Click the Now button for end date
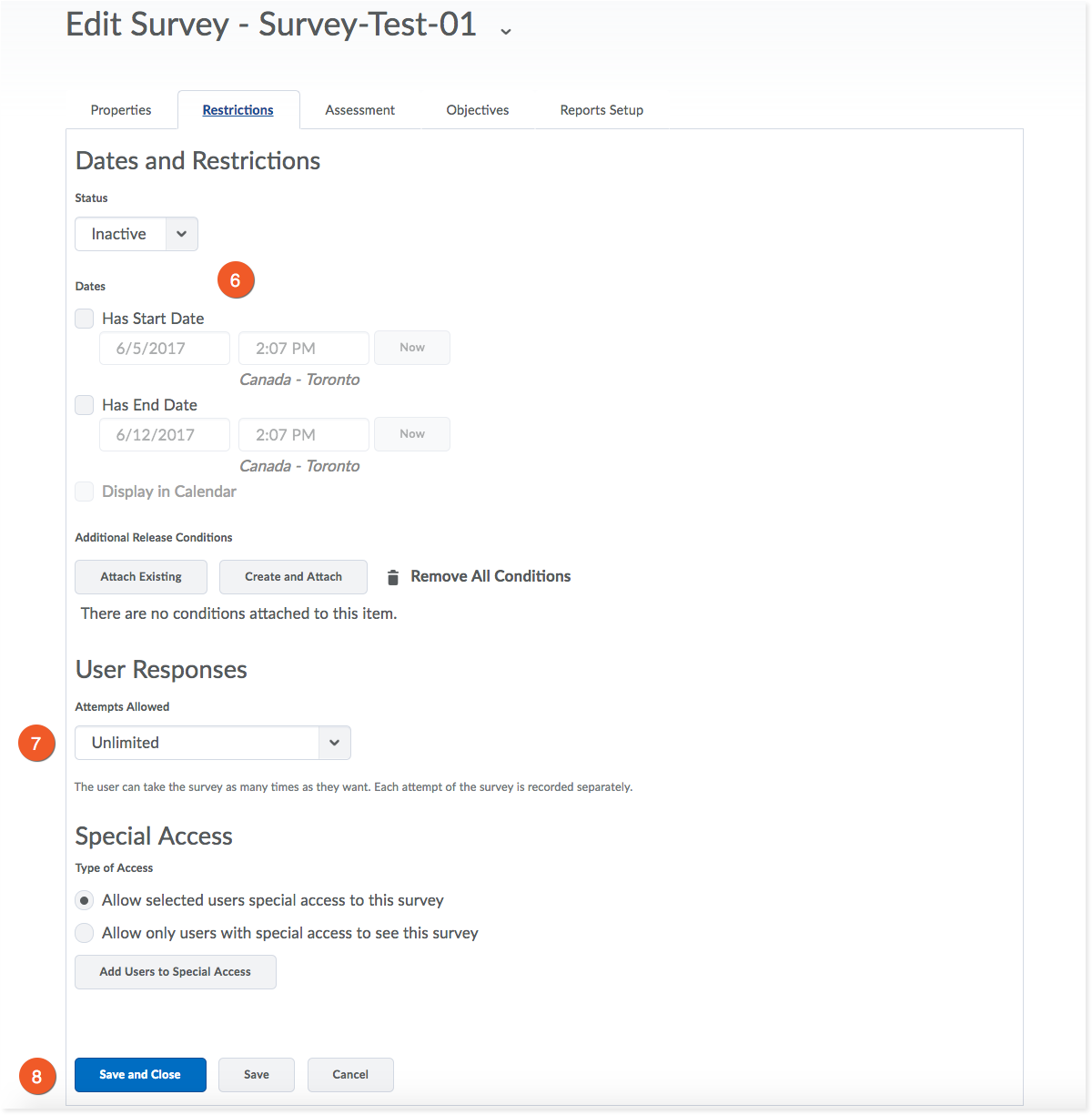Image resolution: width=1092 pixels, height=1115 pixels. [412, 434]
